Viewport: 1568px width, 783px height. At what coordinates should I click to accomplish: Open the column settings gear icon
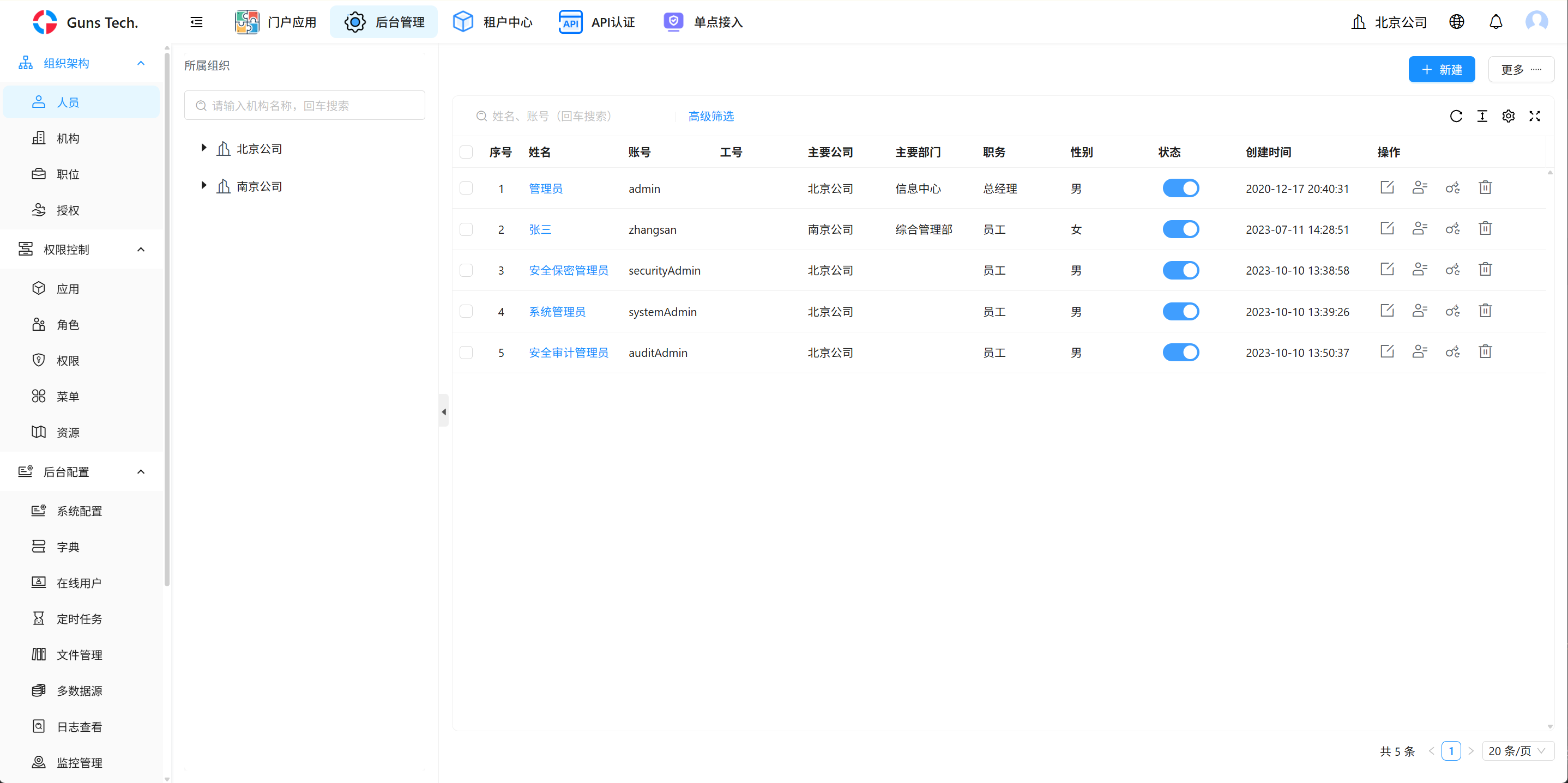coord(1509,116)
